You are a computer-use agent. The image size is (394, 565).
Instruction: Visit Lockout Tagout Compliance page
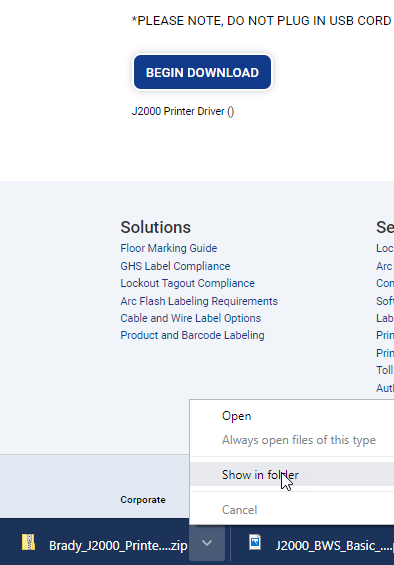(187, 283)
